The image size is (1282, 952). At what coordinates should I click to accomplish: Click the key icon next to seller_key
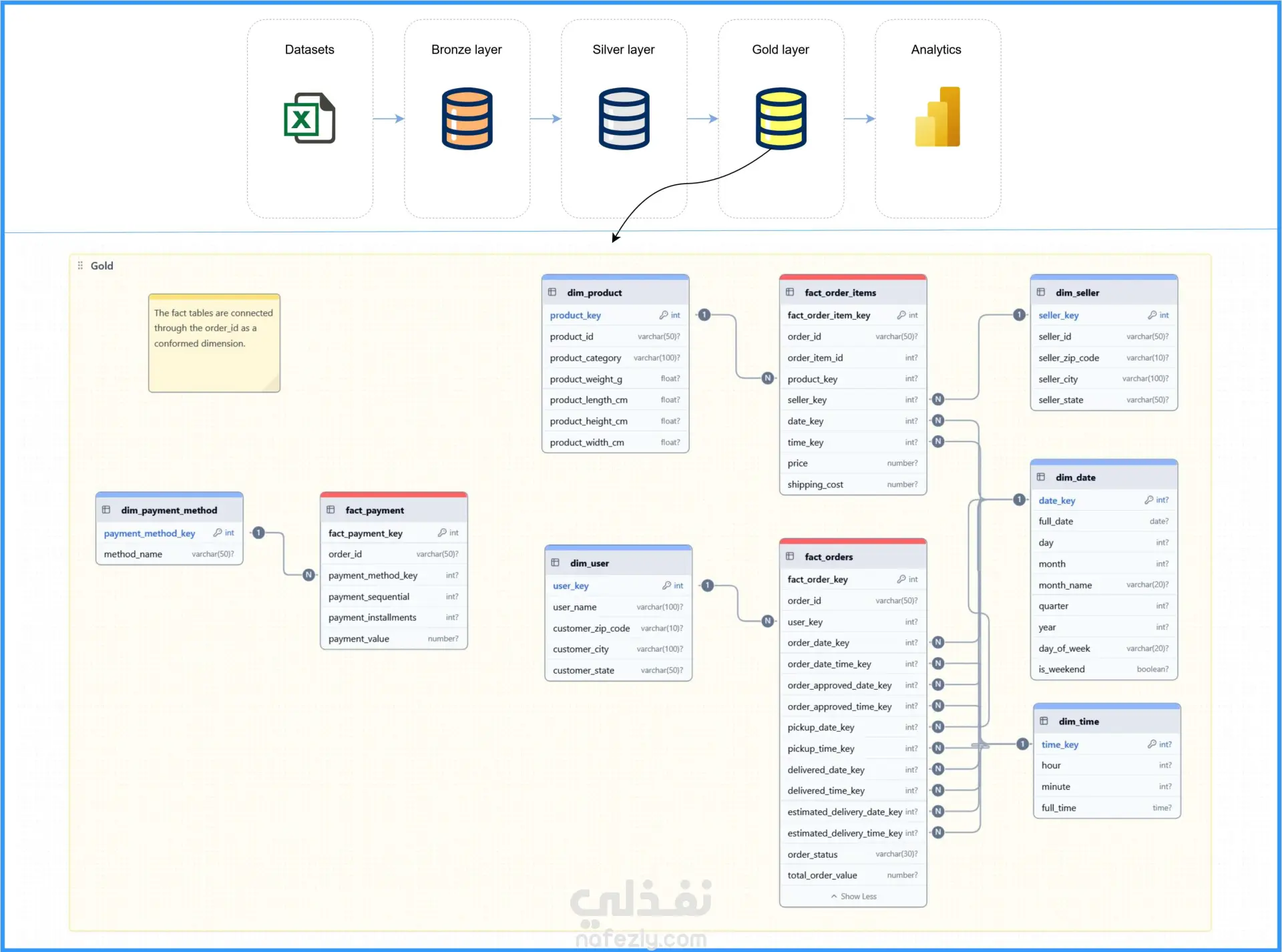pyautogui.click(x=1152, y=315)
